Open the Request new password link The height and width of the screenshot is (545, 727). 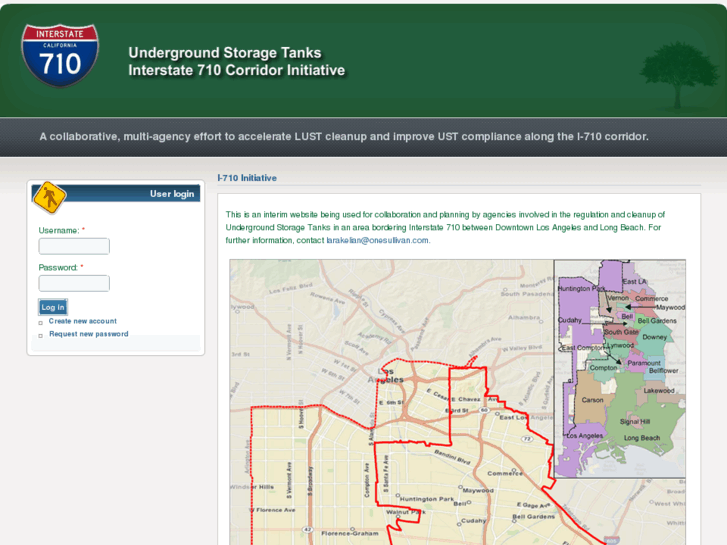click(x=89, y=334)
